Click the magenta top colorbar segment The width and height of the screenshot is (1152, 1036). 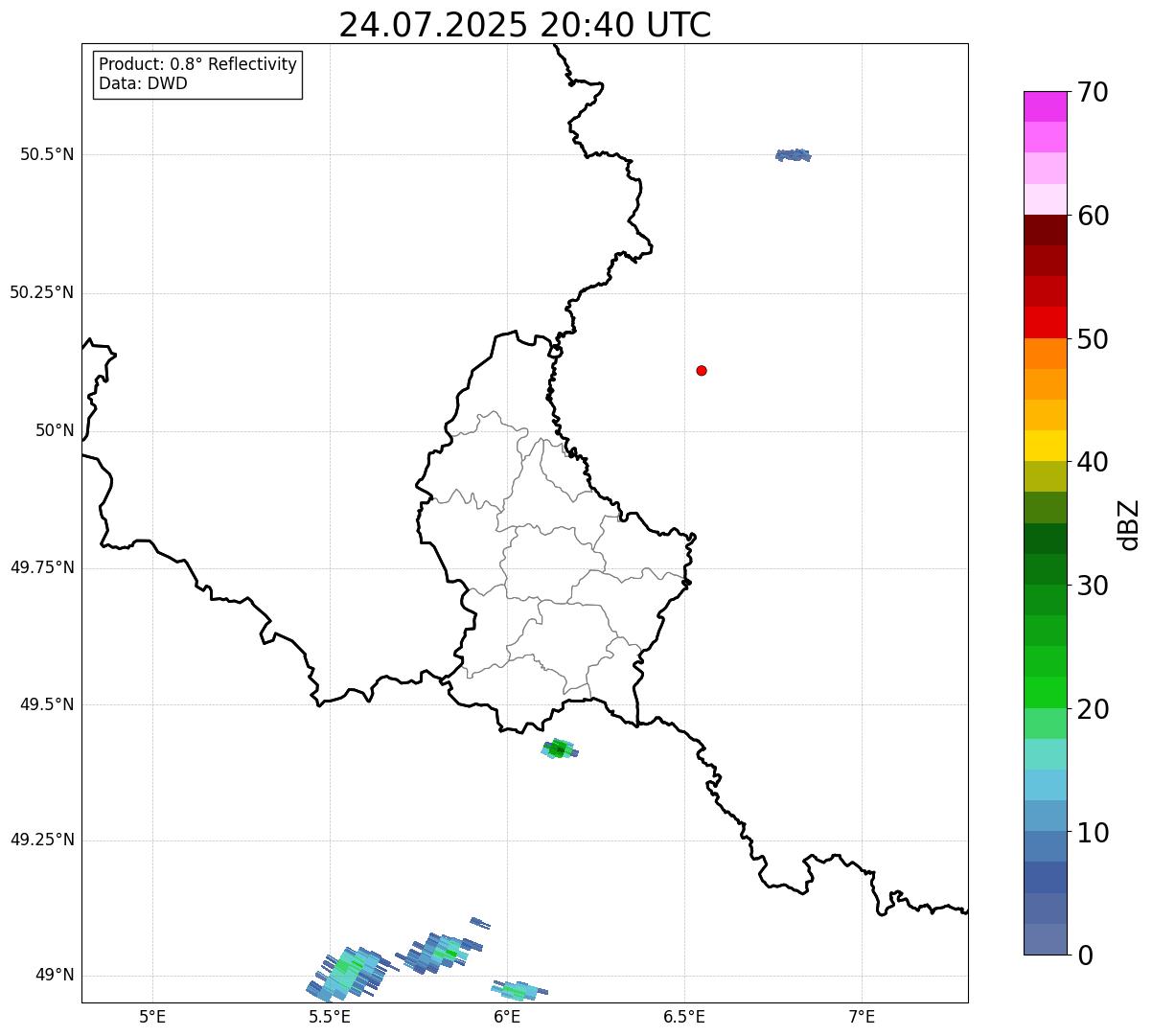click(x=1045, y=106)
